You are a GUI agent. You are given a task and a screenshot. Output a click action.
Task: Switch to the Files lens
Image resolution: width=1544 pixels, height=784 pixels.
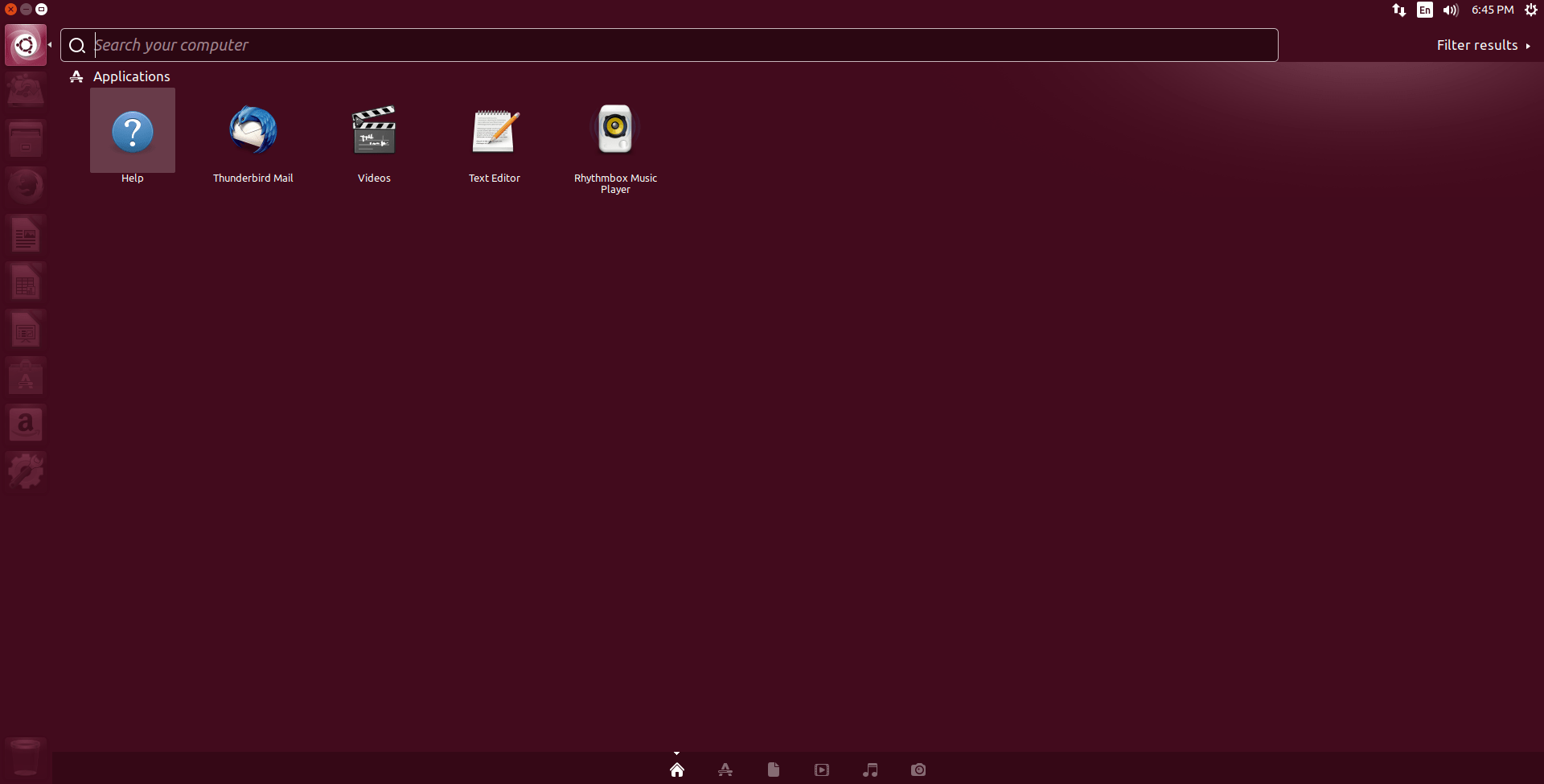774,770
